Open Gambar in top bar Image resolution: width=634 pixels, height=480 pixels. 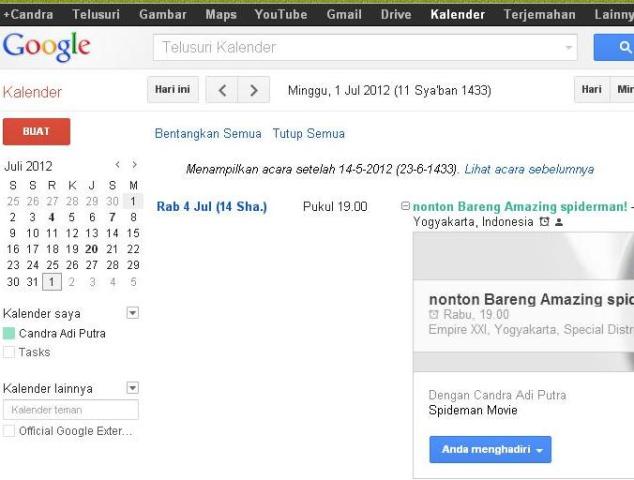(163, 15)
